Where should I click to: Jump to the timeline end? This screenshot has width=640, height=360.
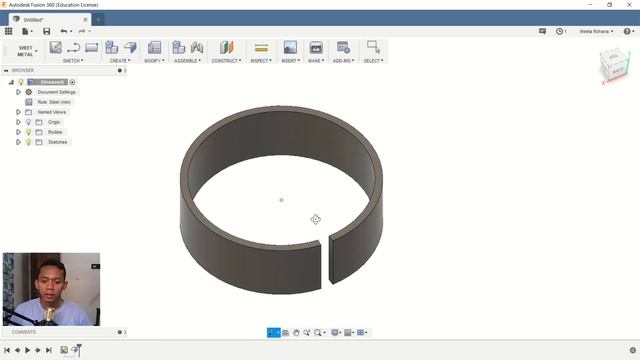(49, 350)
